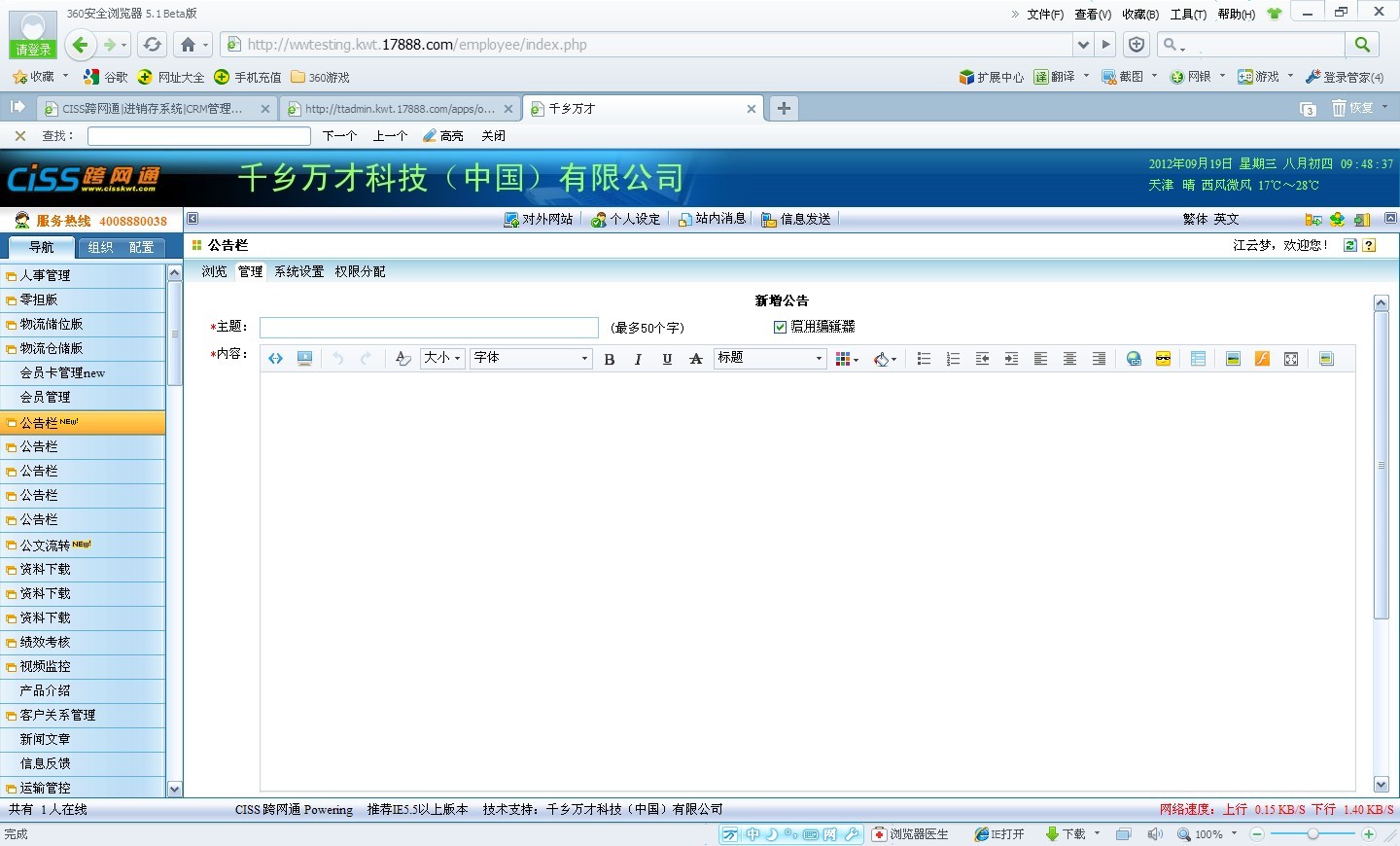Open the text color picker dropdown

click(847, 359)
